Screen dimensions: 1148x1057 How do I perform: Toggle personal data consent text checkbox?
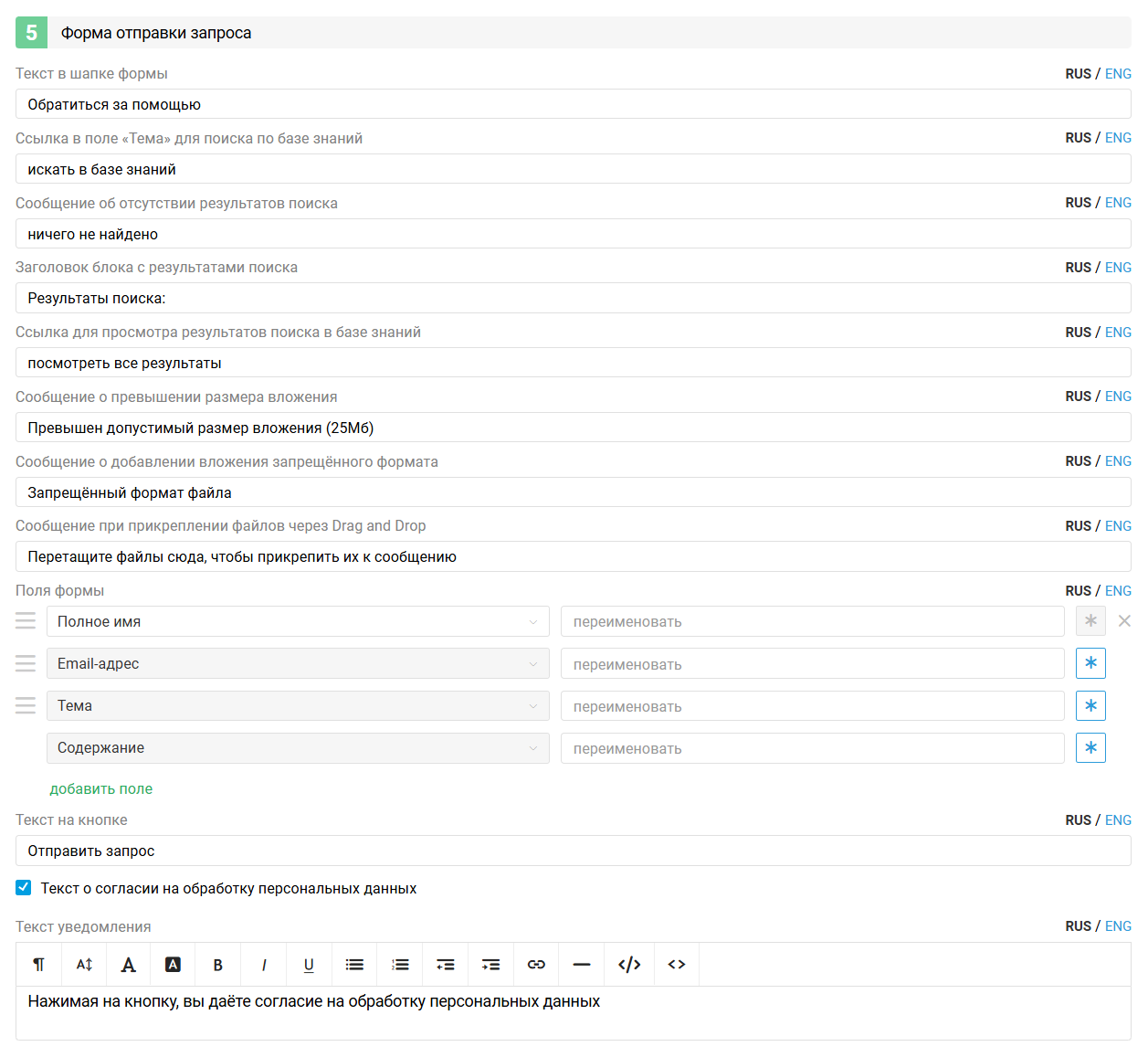(24, 888)
